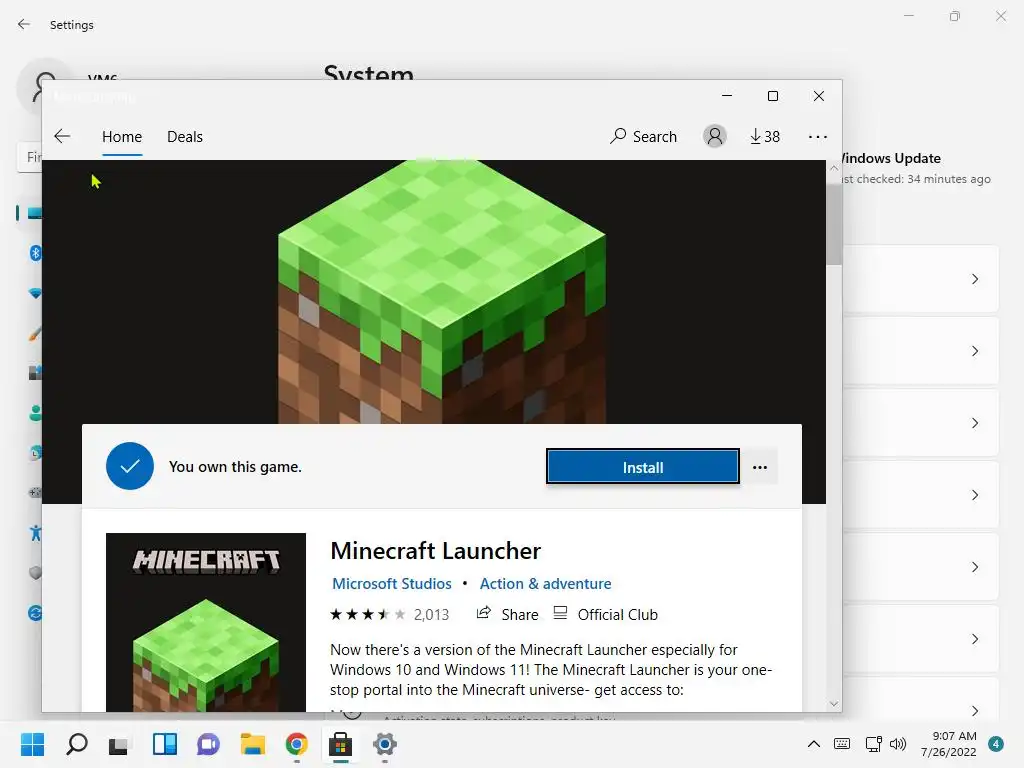Open the Windows Start menu
The image size is (1024, 768).
(x=32, y=744)
